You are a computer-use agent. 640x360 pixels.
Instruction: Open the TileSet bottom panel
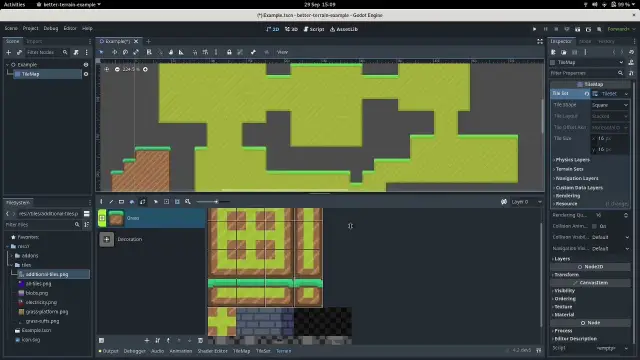point(263,351)
